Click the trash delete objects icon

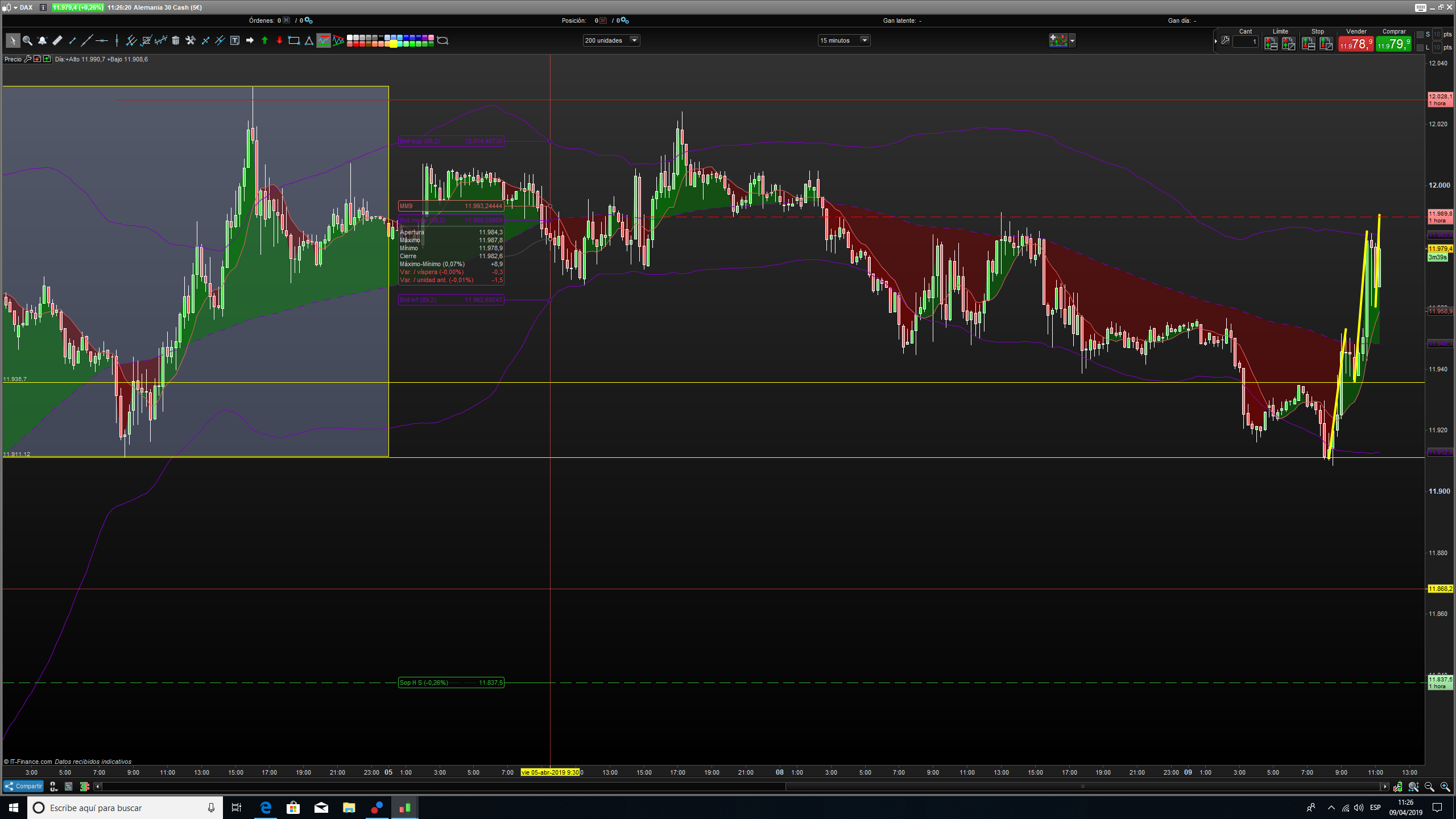(x=176, y=40)
